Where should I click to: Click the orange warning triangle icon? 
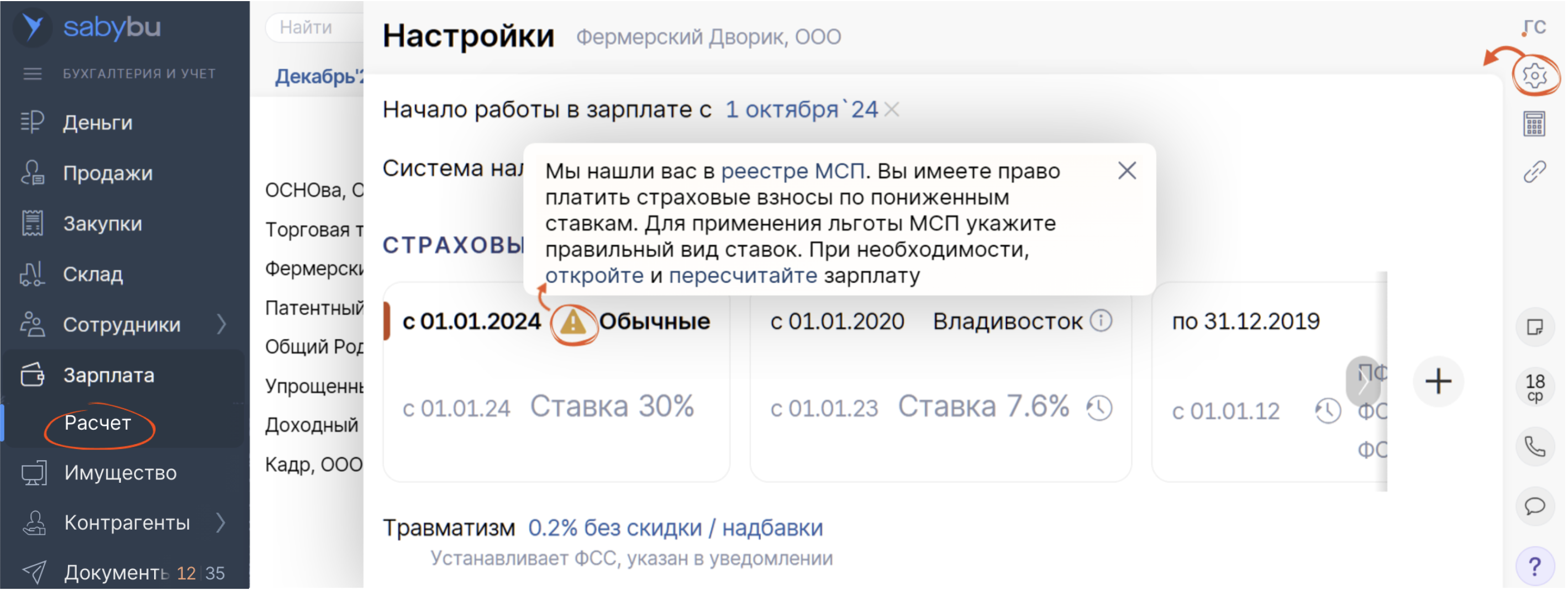point(572,322)
